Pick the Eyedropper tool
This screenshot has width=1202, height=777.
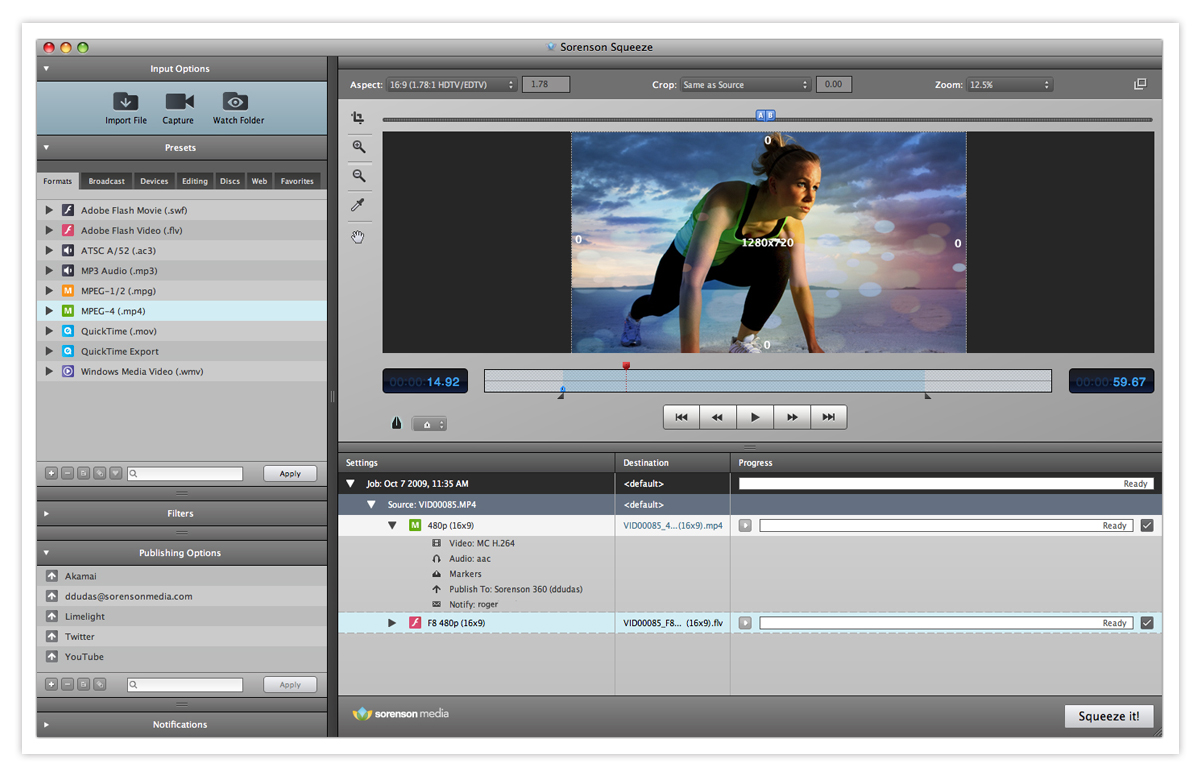point(359,206)
